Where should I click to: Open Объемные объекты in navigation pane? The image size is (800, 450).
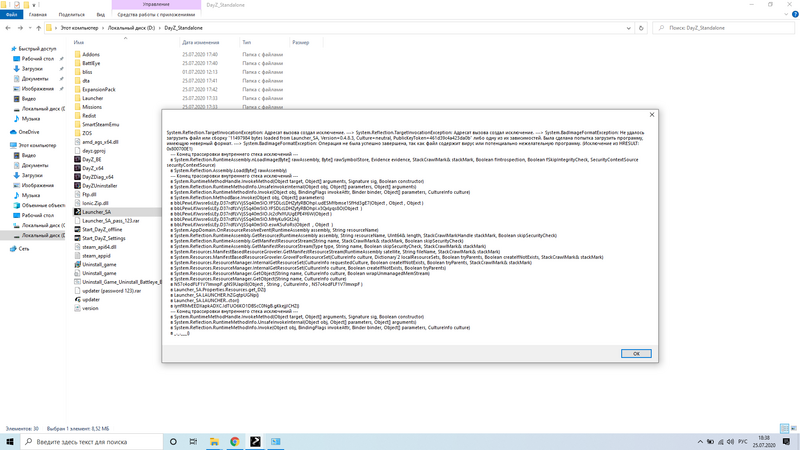tap(43, 205)
